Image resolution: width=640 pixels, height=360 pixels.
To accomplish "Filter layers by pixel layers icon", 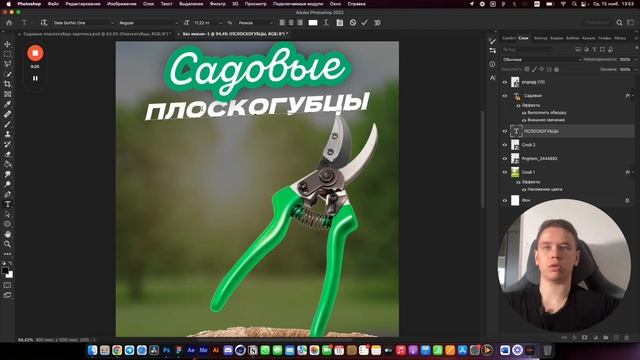I will point(578,49).
